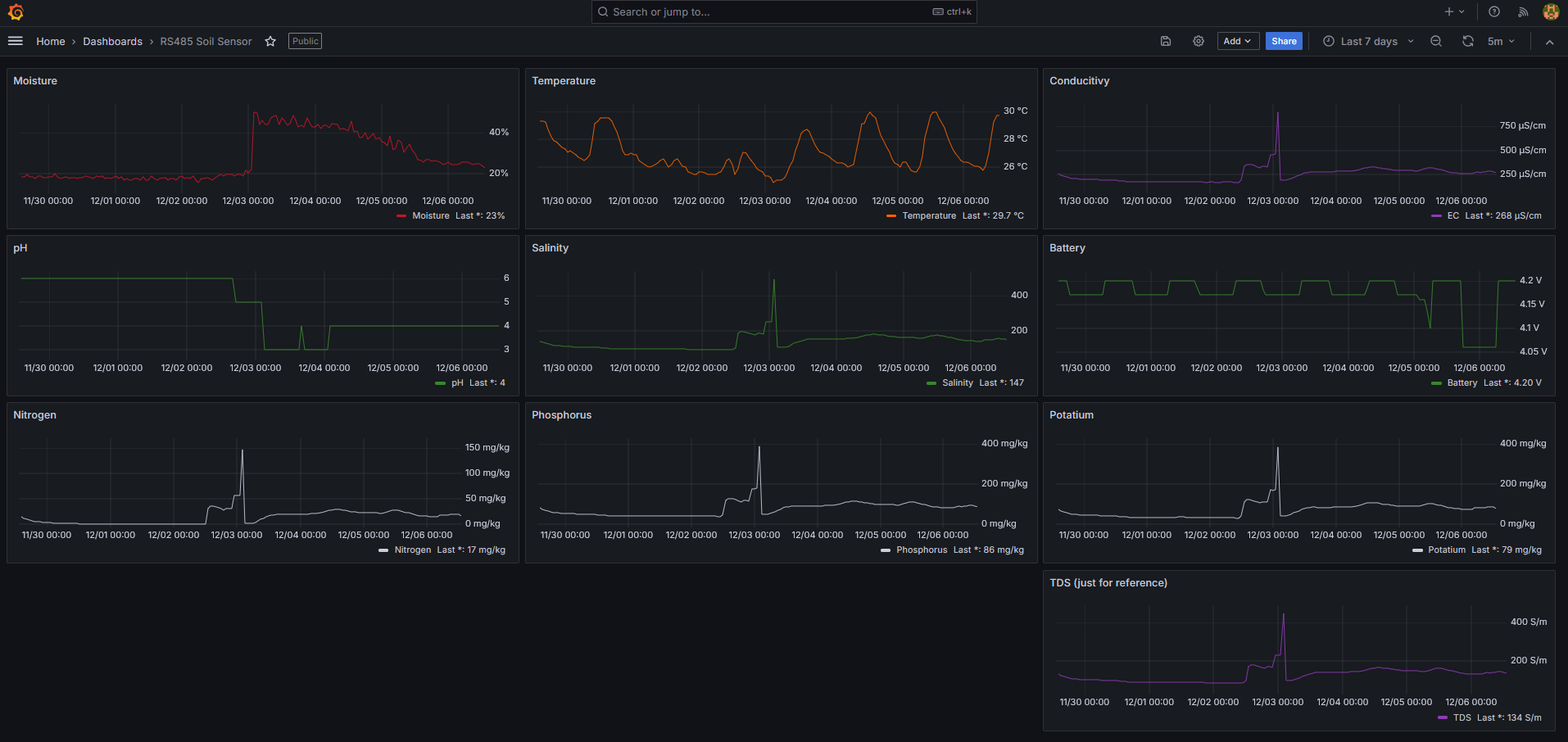The height and width of the screenshot is (742, 1568).
Task: Open the Add panel dropdown
Action: click(x=1237, y=41)
